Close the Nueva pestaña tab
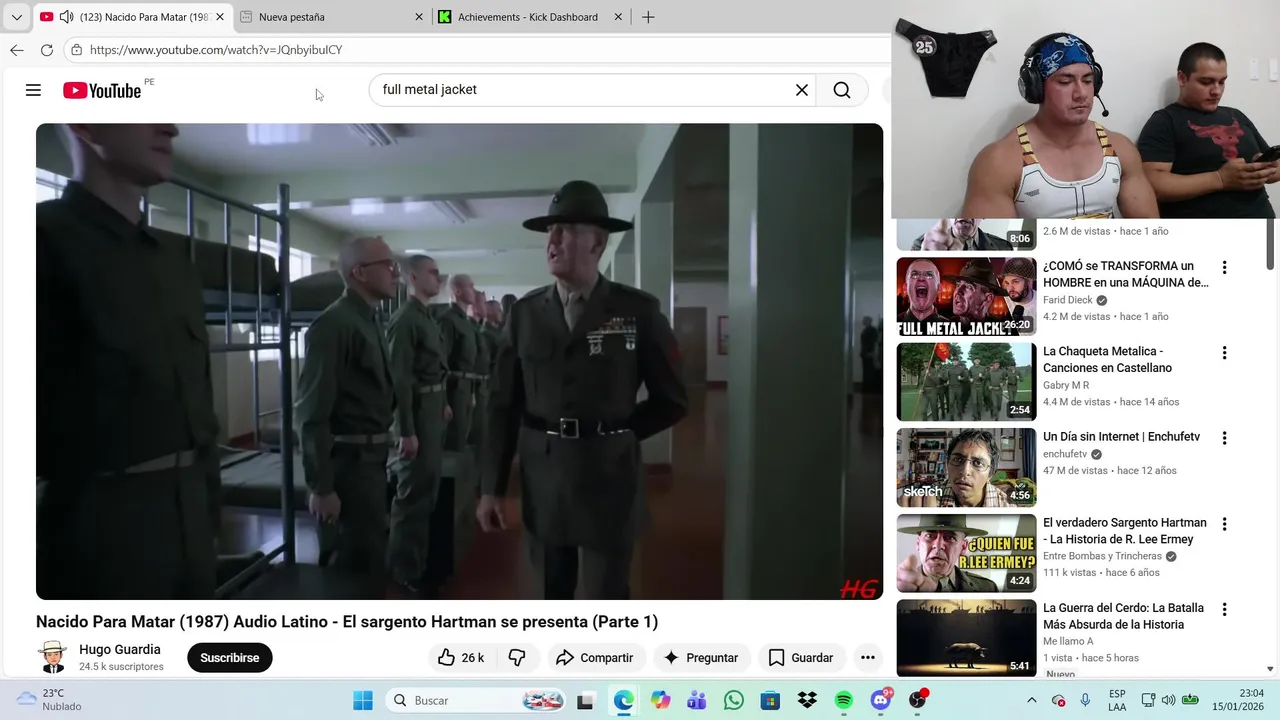The width and height of the screenshot is (1280, 720). pyautogui.click(x=419, y=17)
